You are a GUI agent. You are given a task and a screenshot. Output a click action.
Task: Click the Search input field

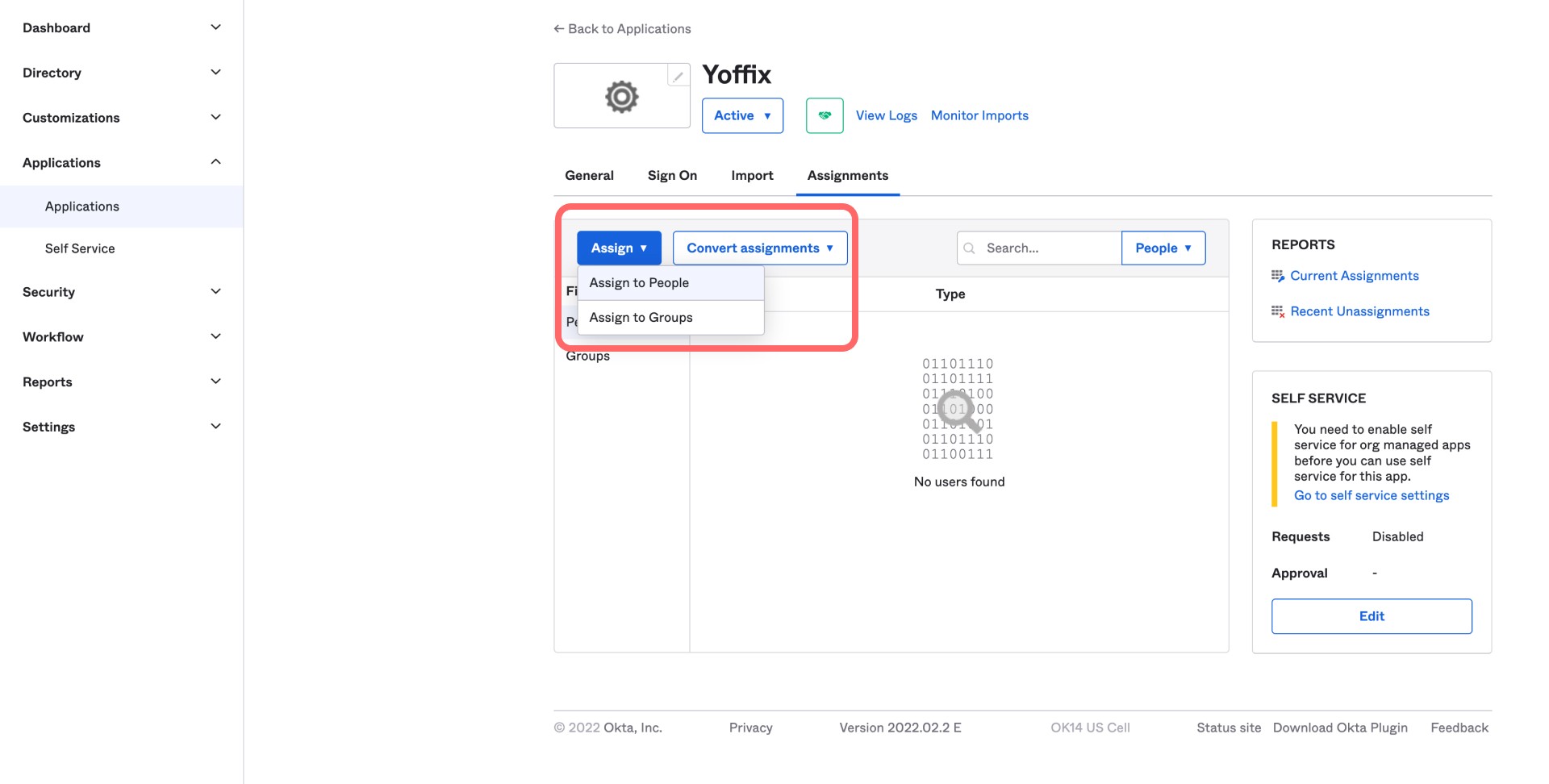coord(1039,248)
